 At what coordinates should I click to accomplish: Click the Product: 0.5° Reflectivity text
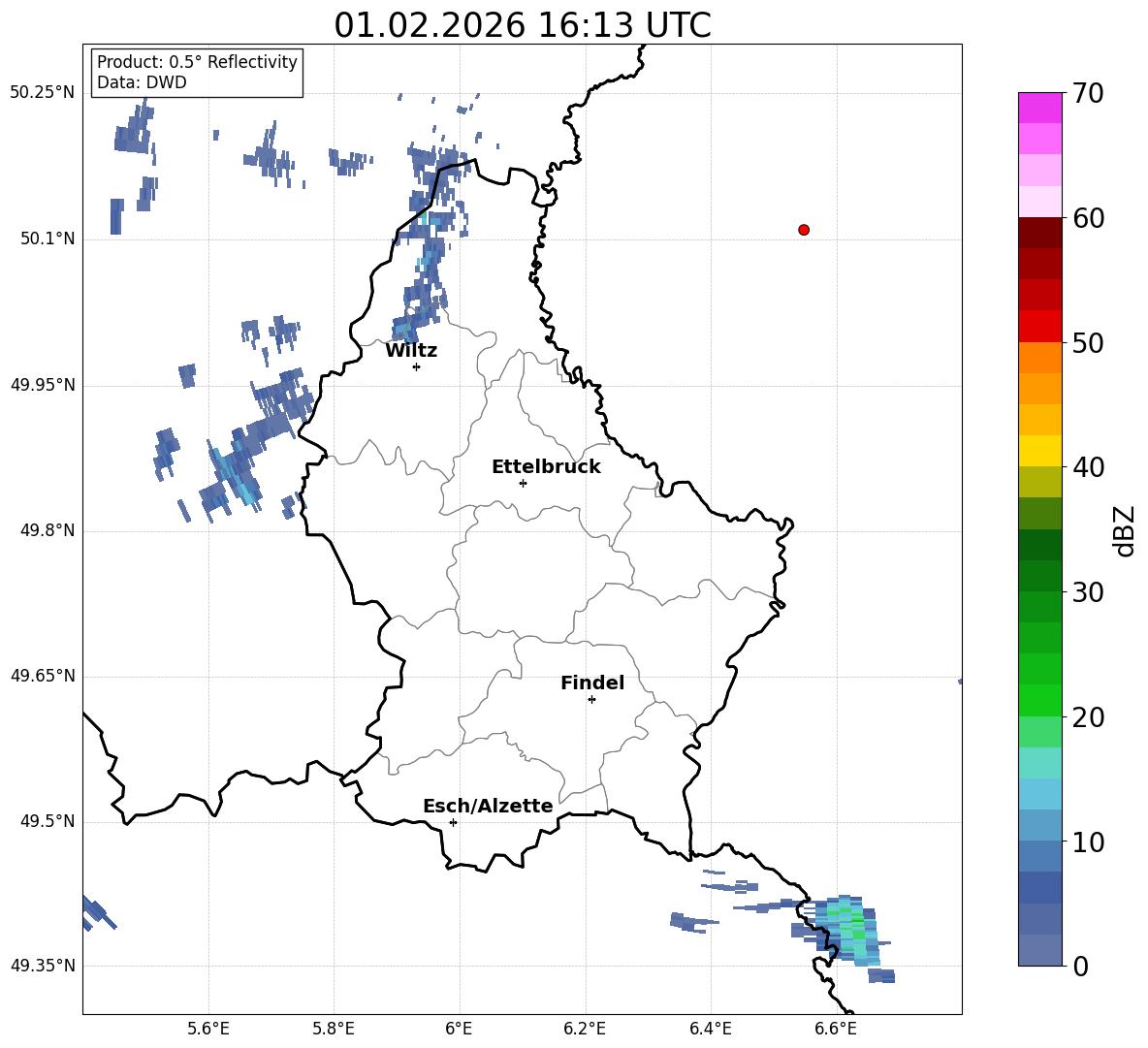(x=197, y=62)
